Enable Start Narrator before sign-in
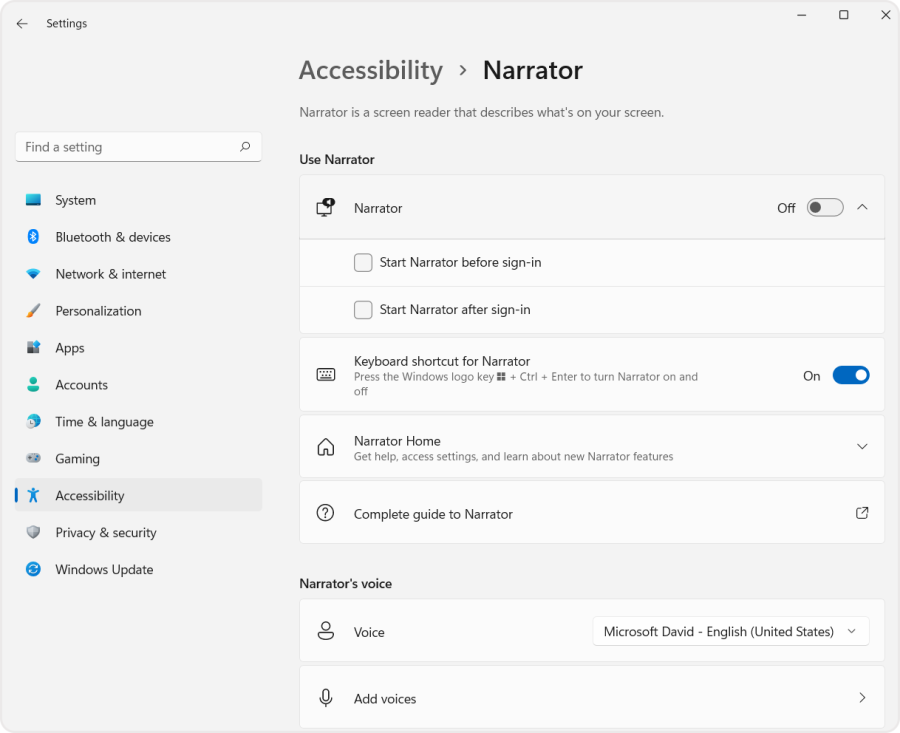900x733 pixels. pos(363,261)
